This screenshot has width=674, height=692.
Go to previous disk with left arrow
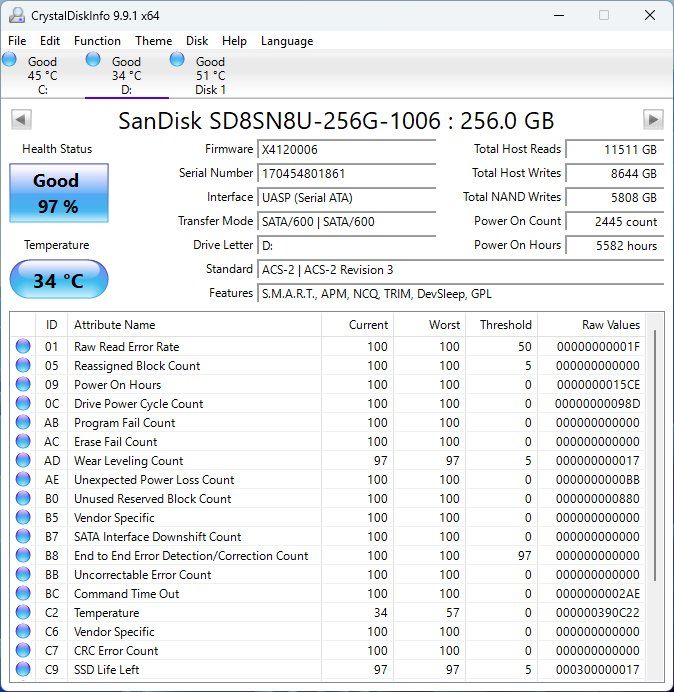pos(21,119)
